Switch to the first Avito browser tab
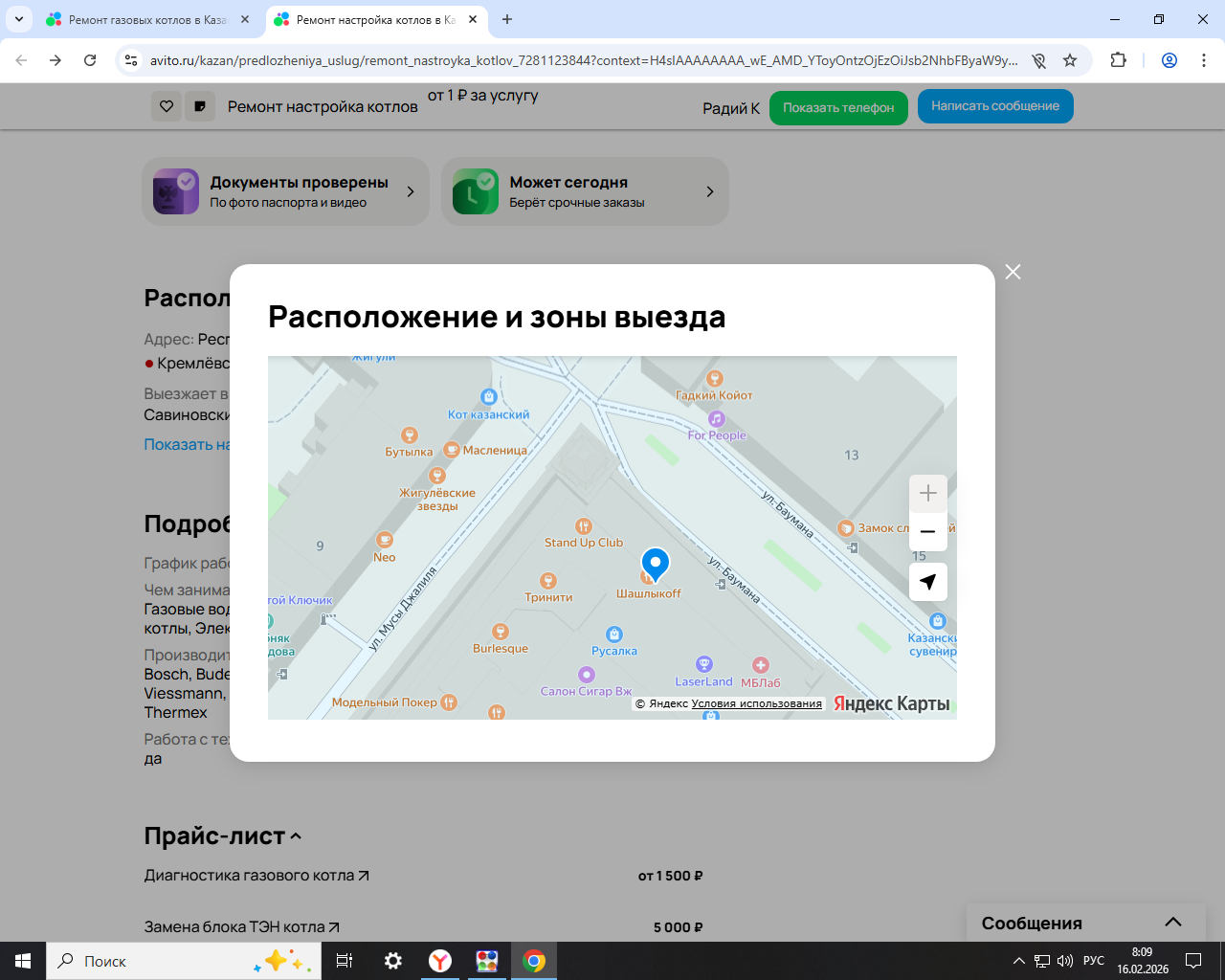The width and height of the screenshot is (1225, 980). pos(147,19)
